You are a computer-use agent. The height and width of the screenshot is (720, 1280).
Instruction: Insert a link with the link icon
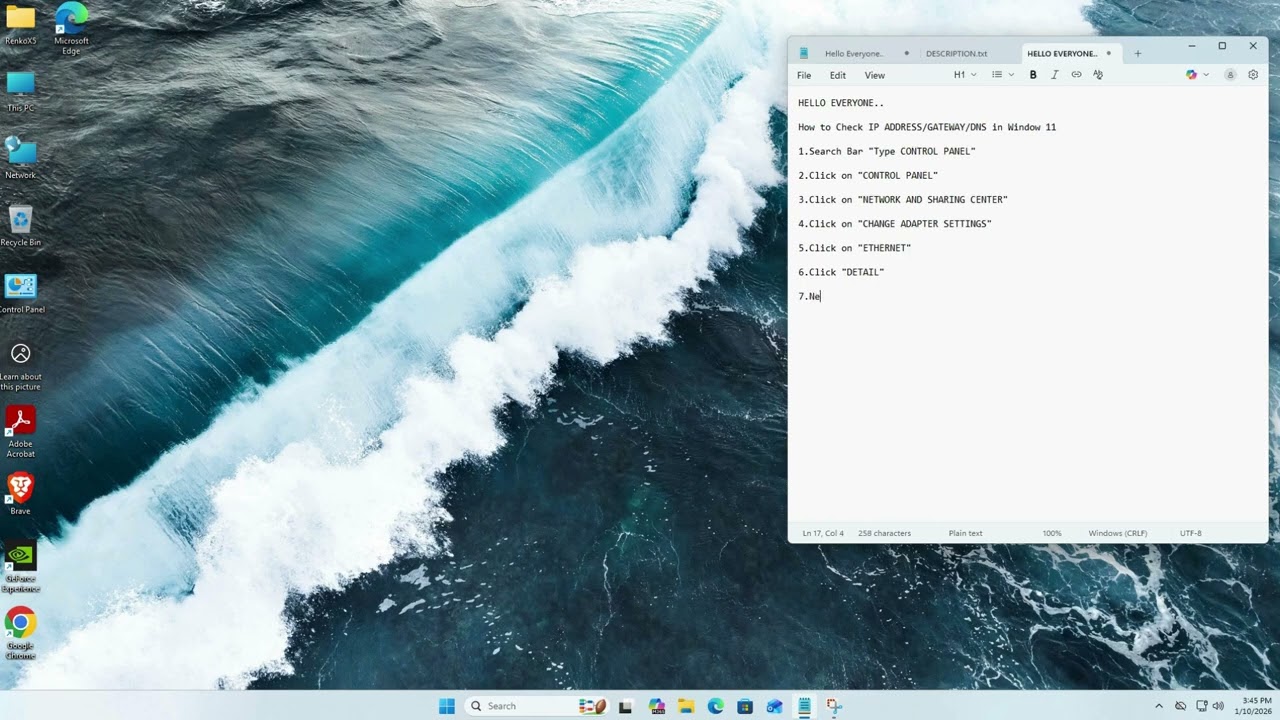1076,75
